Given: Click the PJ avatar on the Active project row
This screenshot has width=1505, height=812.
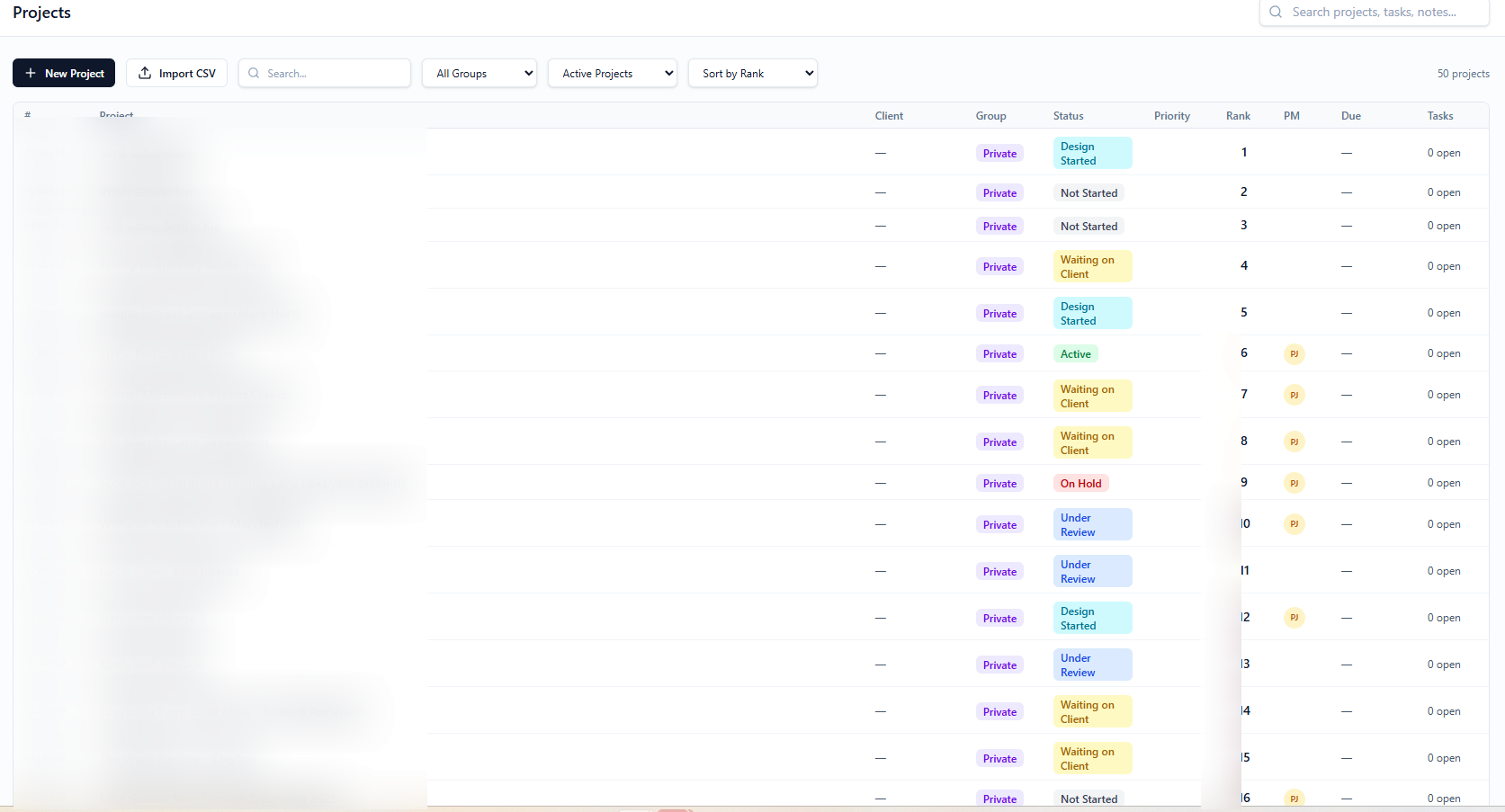Looking at the screenshot, I should [1294, 353].
